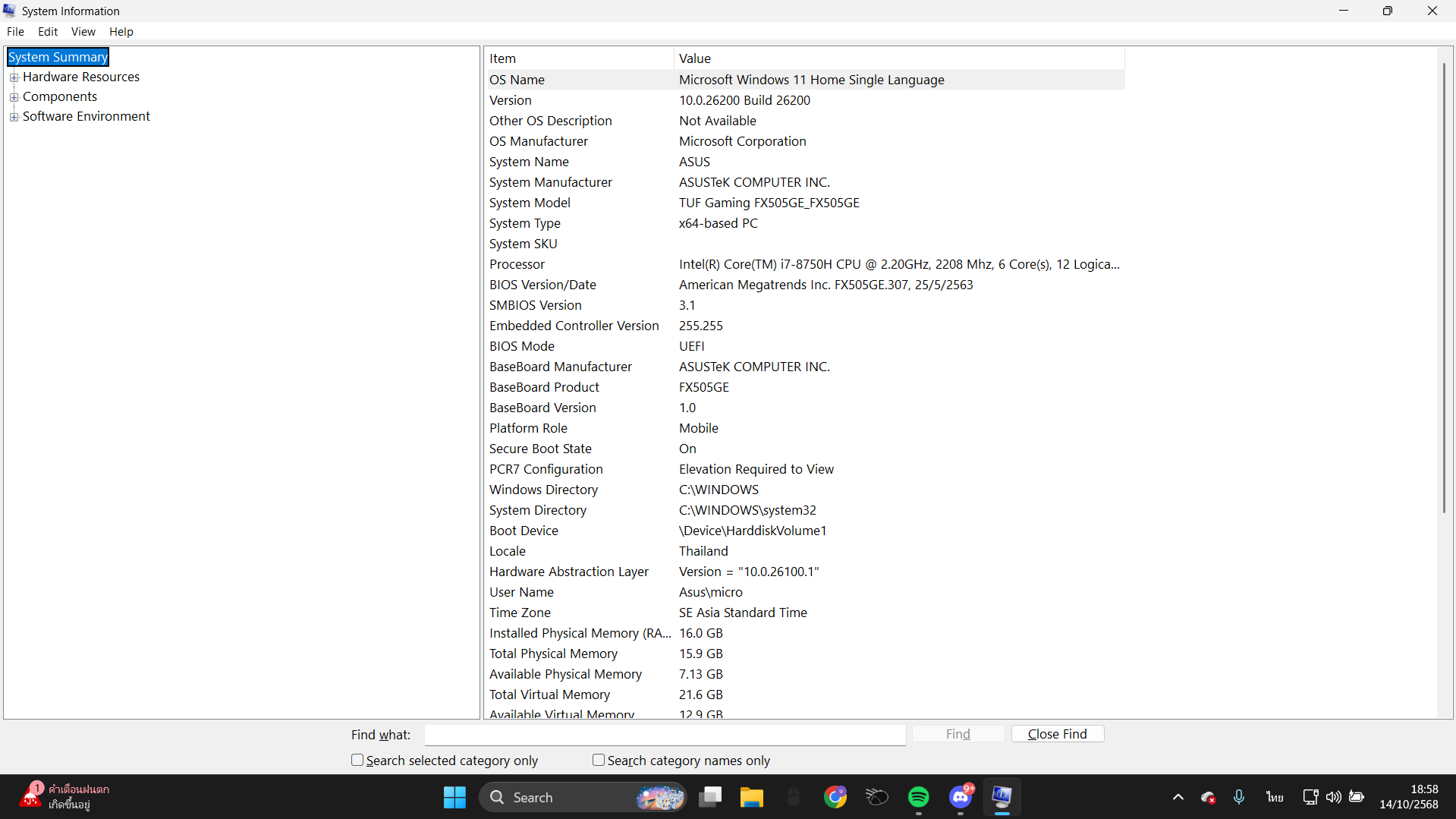The image size is (1456, 819).
Task: Select the Platform Role row
Action: (x=804, y=428)
